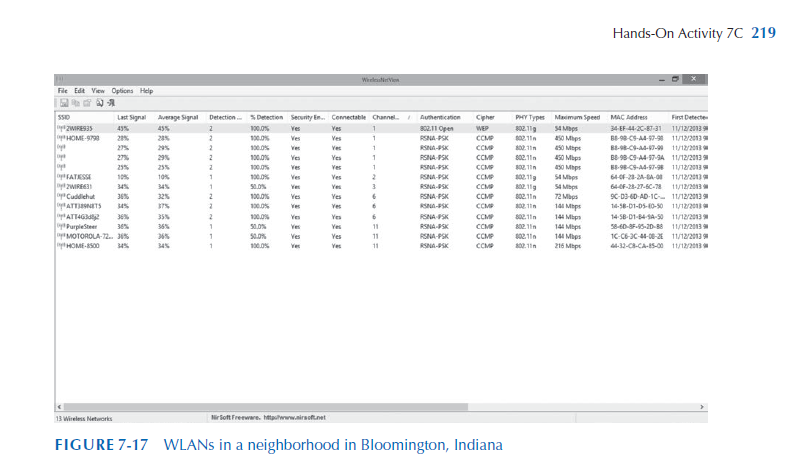Viewport: 802px width, 472px height.
Task: Select the PurpleSteer network row
Action: point(382,227)
